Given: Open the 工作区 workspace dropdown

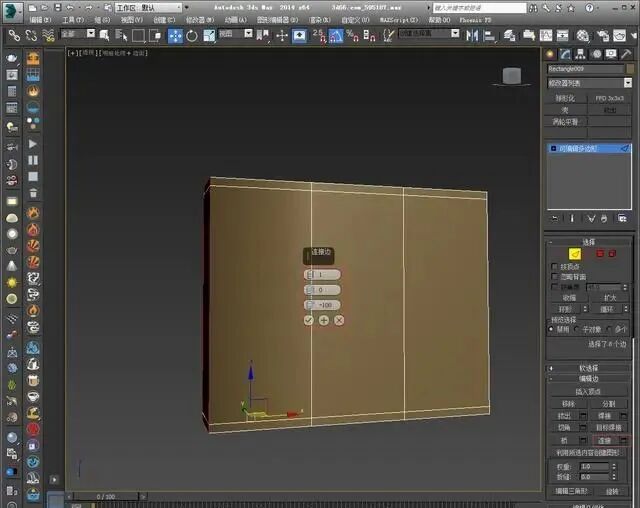Looking at the screenshot, I should tap(149, 7).
